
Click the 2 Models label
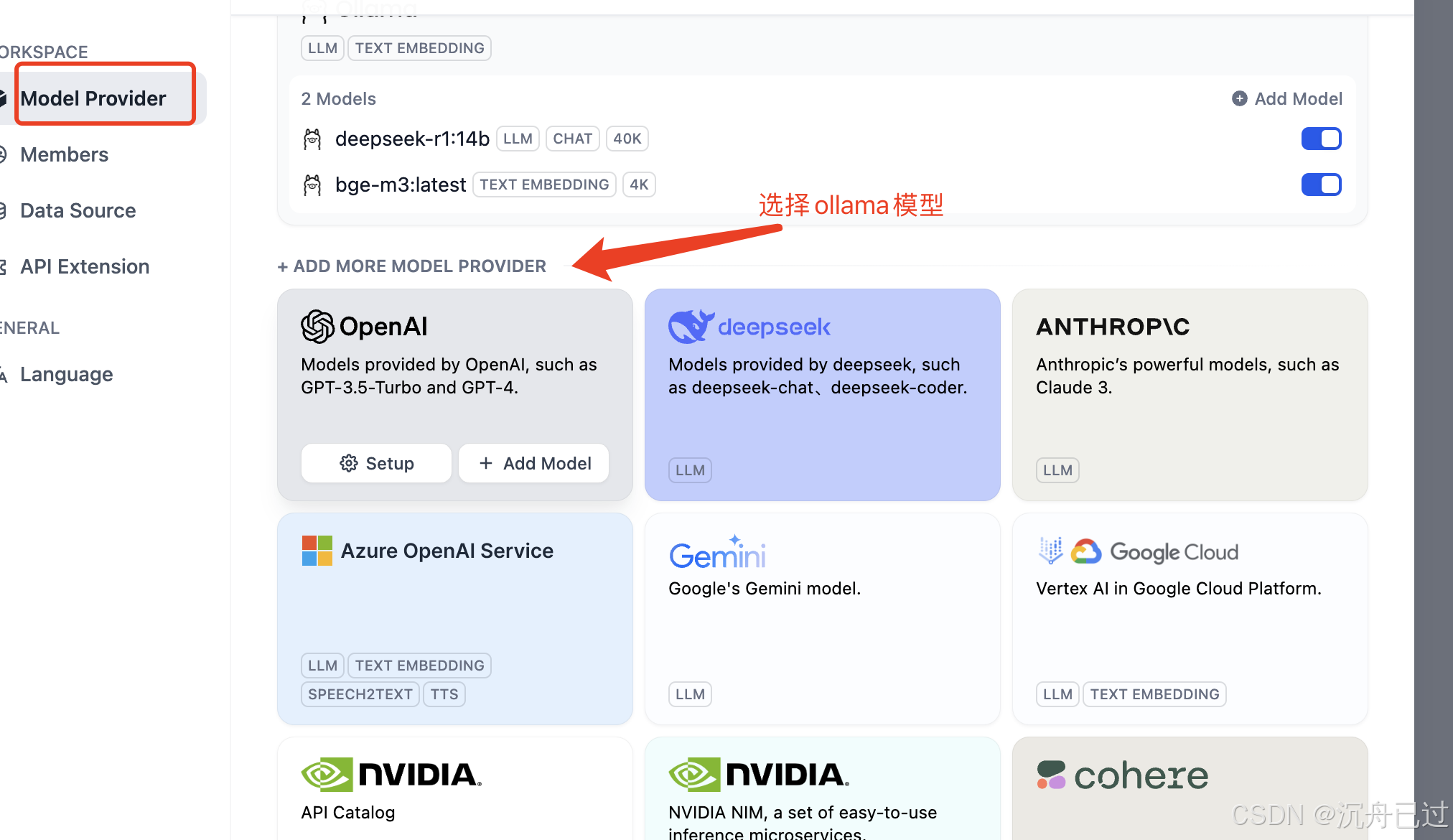[338, 98]
